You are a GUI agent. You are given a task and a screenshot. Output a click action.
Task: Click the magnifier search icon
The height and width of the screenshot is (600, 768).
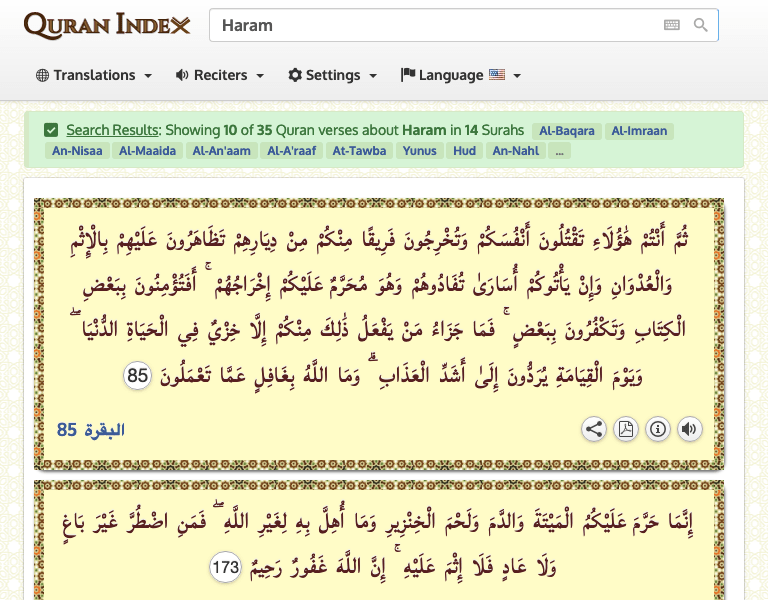[x=700, y=25]
